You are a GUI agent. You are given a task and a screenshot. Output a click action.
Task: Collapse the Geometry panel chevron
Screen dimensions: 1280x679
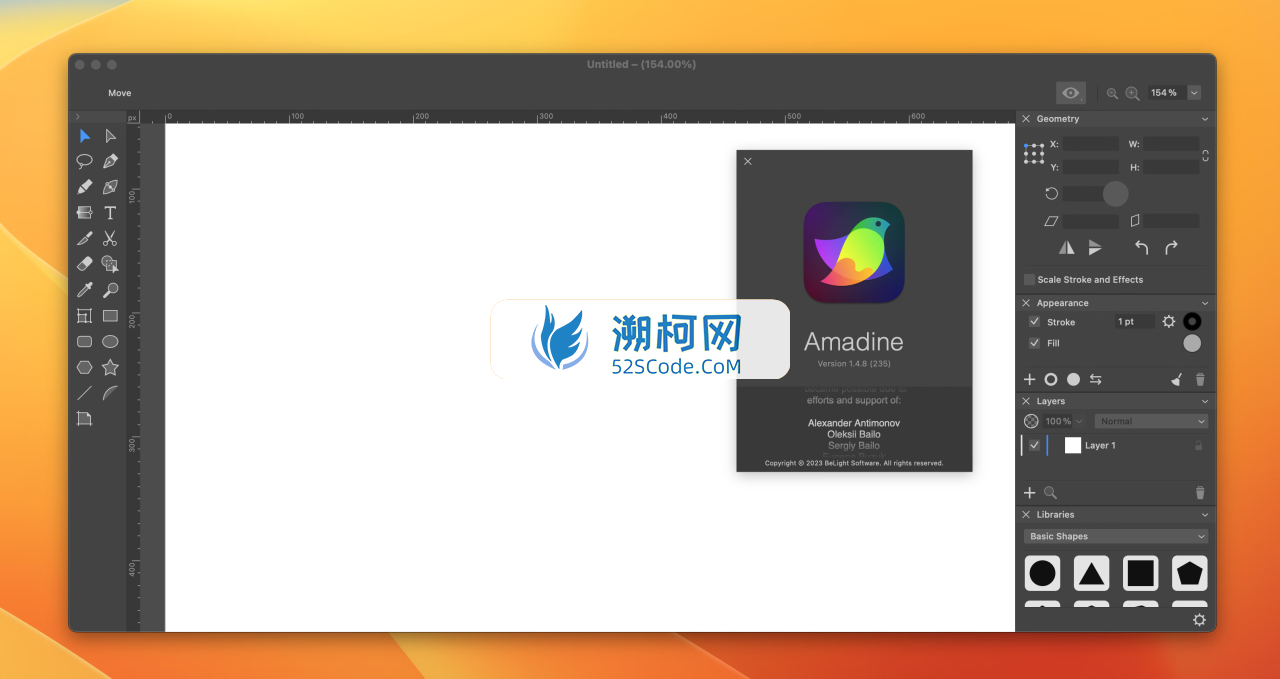tap(1205, 119)
